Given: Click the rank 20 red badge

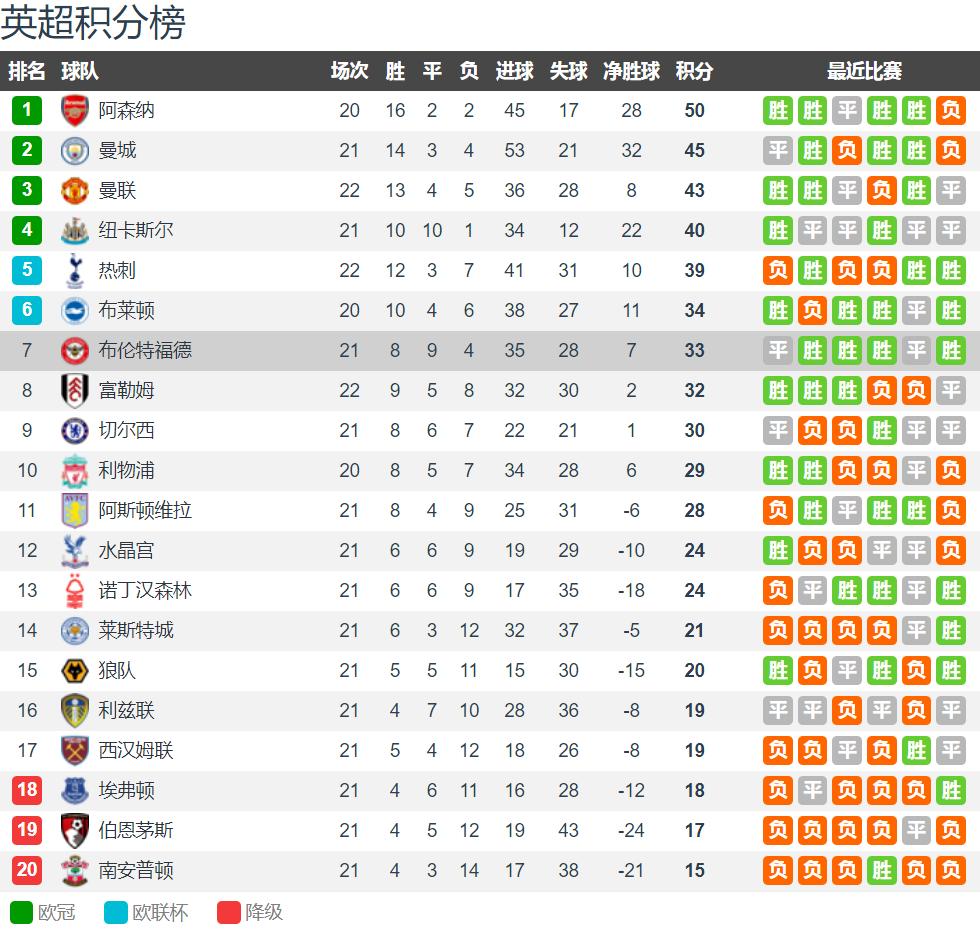Looking at the screenshot, I should click(27, 870).
